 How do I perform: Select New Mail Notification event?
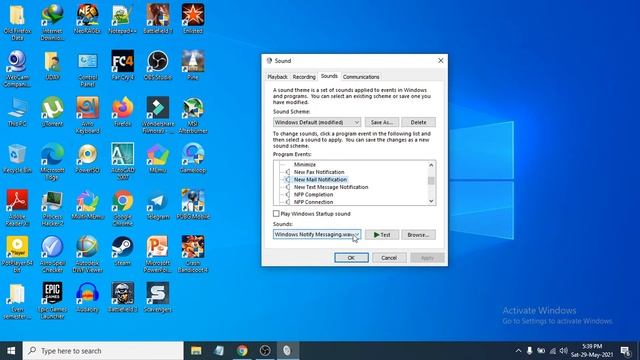coord(320,179)
